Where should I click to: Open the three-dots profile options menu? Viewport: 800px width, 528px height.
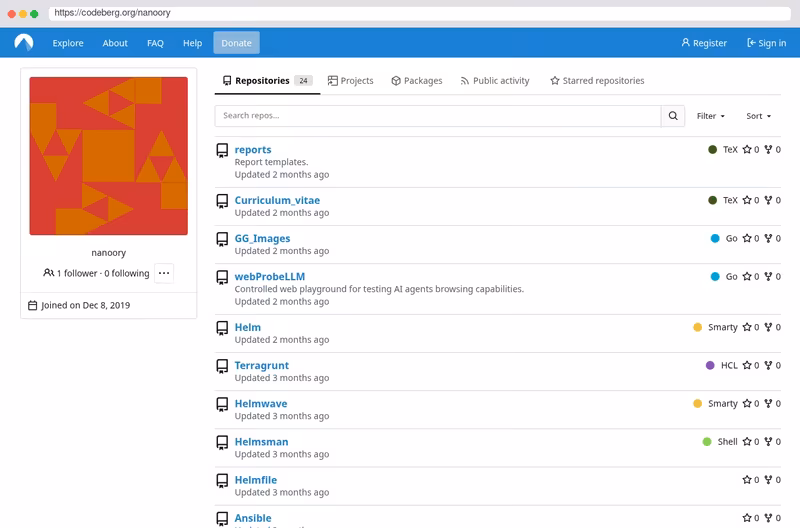(x=164, y=273)
